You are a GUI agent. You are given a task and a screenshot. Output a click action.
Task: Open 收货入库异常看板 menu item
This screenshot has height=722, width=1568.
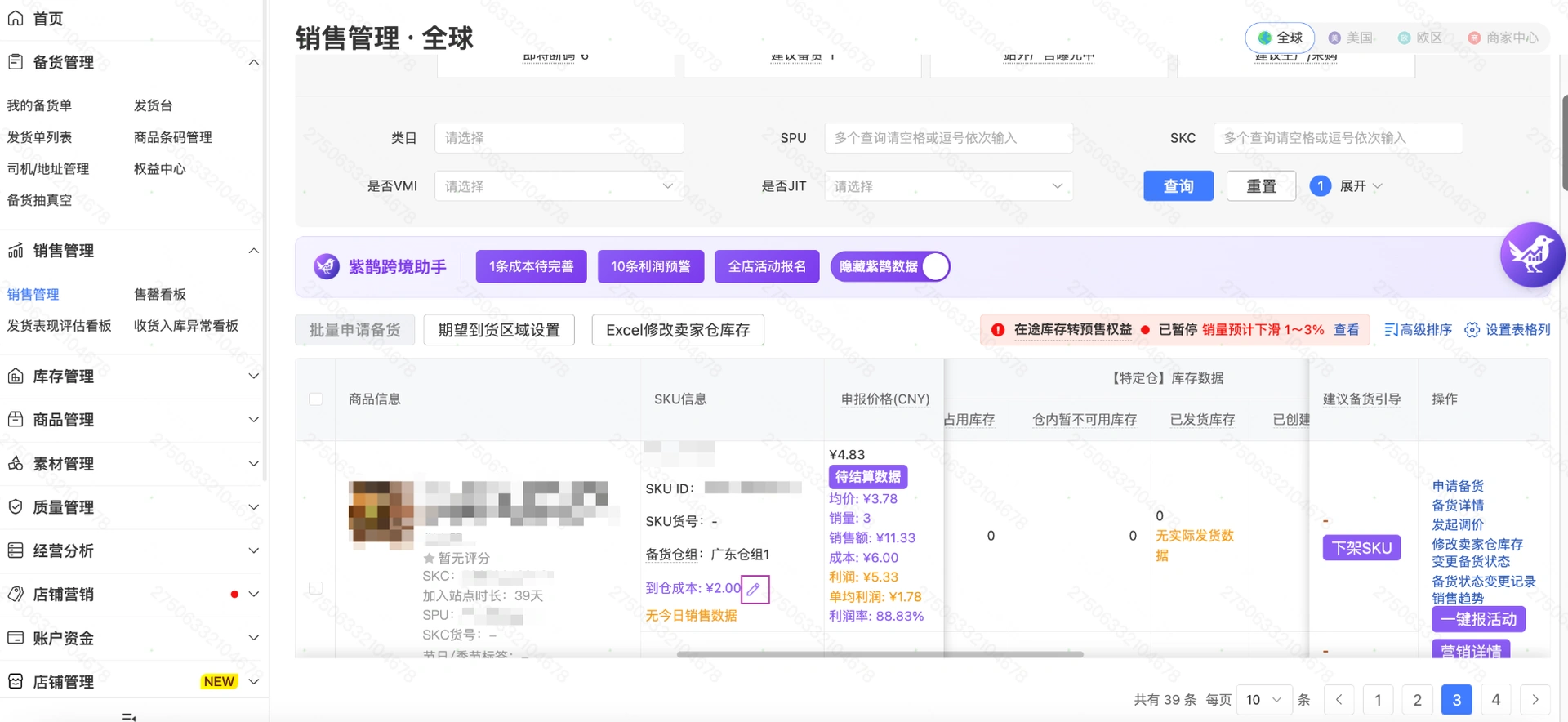186,326
